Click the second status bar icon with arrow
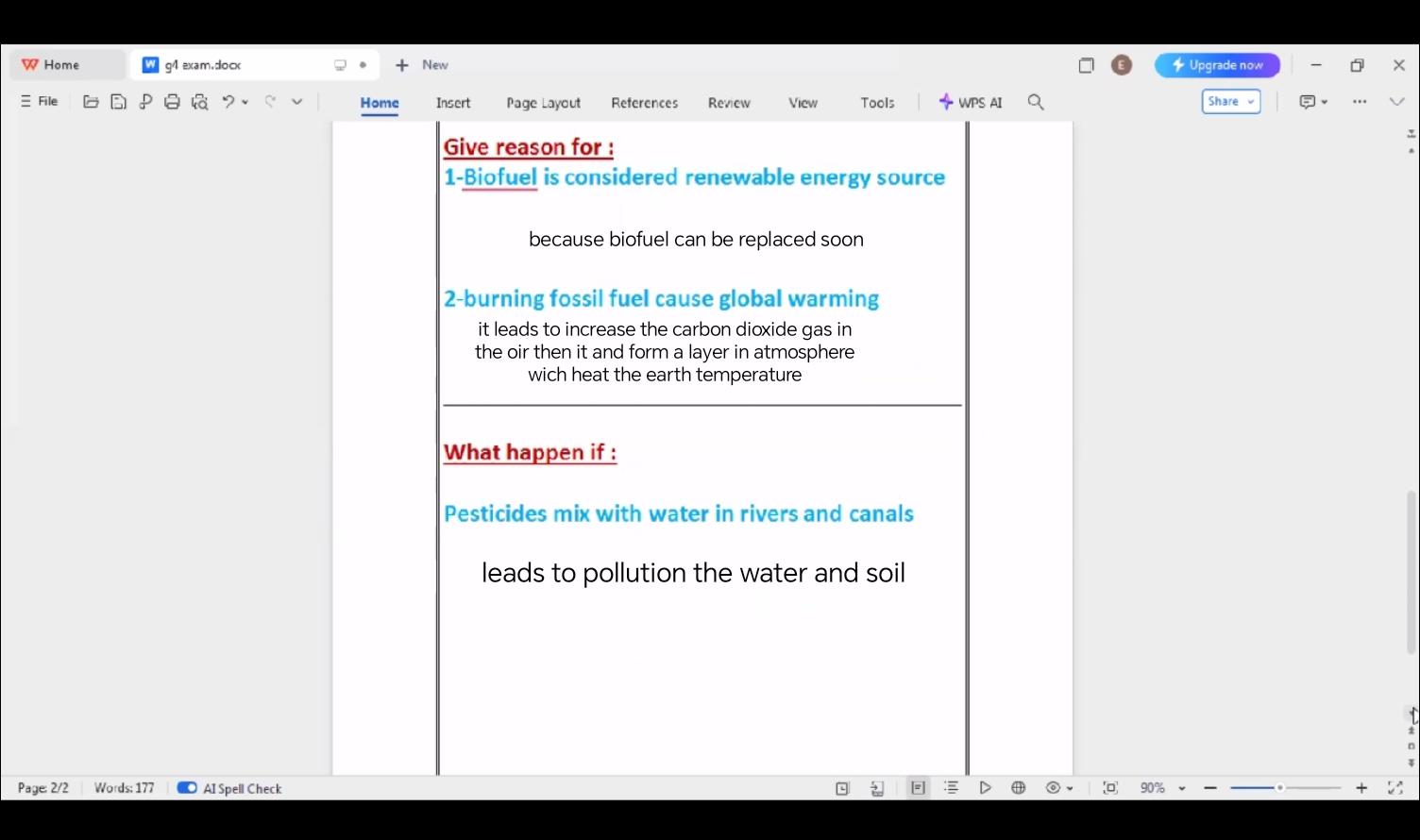Screen dimensions: 1420x840 pos(877,788)
